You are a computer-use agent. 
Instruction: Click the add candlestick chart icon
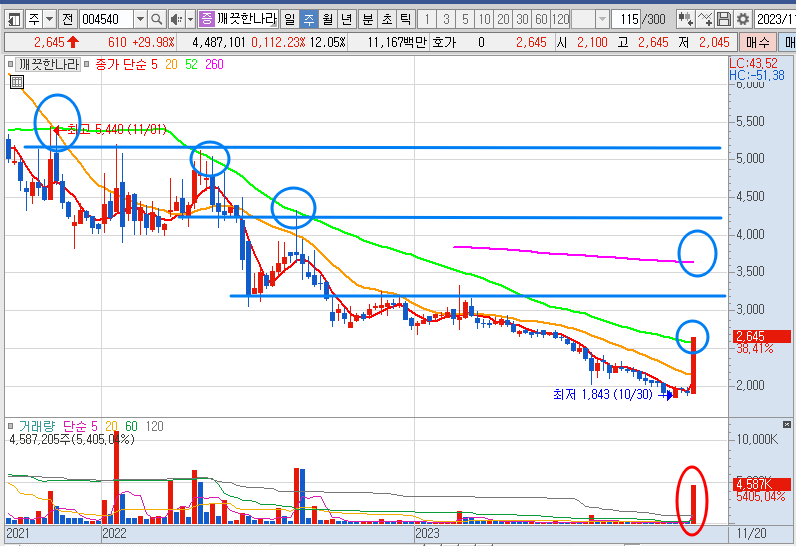tap(685, 19)
